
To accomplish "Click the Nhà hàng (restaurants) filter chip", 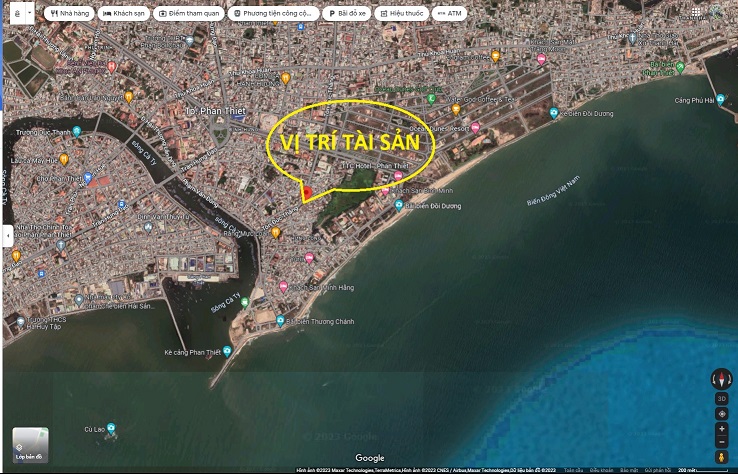I will [69, 14].
